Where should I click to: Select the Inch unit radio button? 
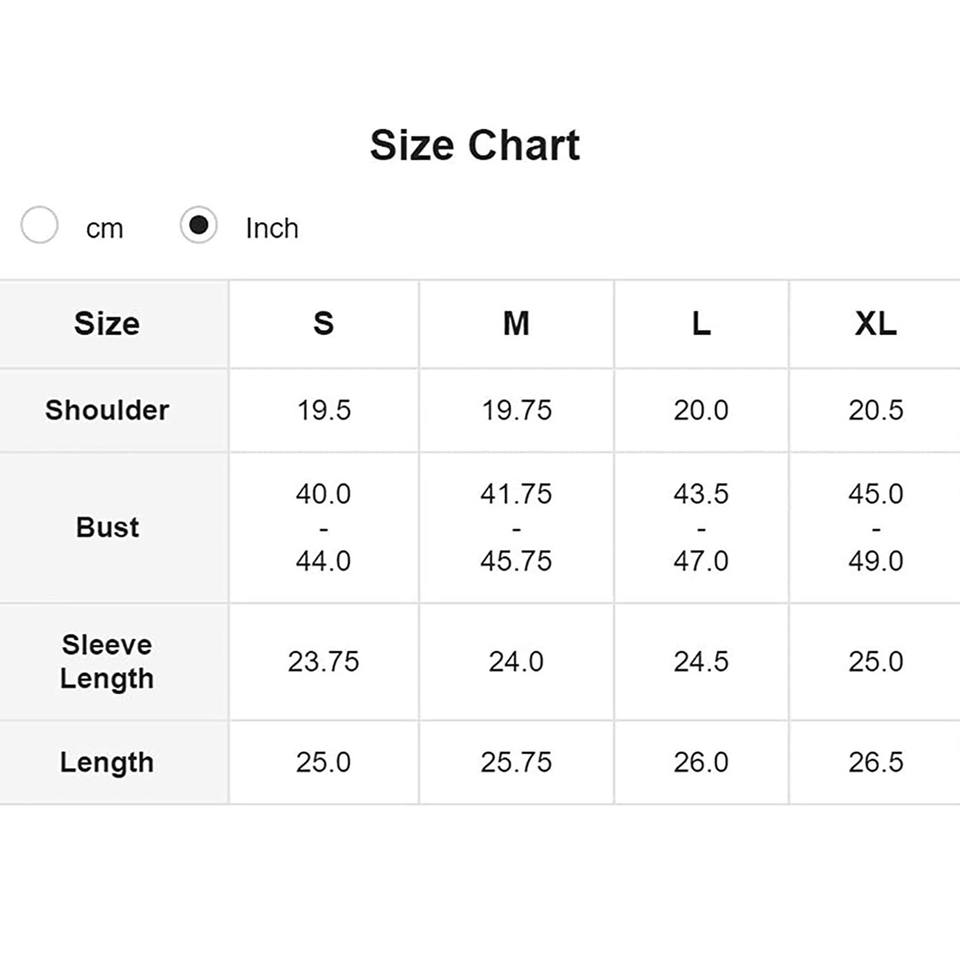tap(198, 225)
